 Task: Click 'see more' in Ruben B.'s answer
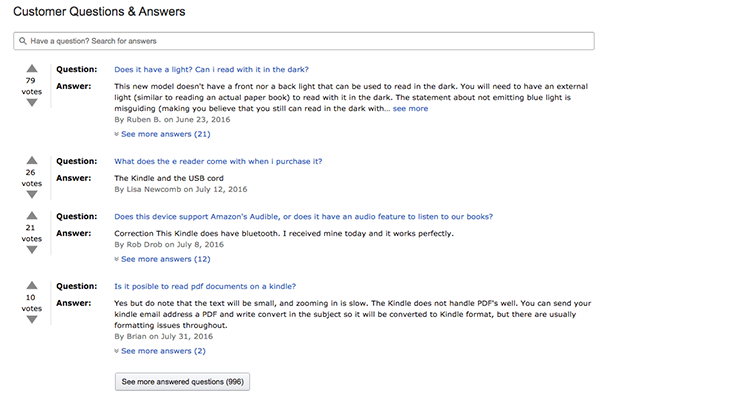coord(410,108)
